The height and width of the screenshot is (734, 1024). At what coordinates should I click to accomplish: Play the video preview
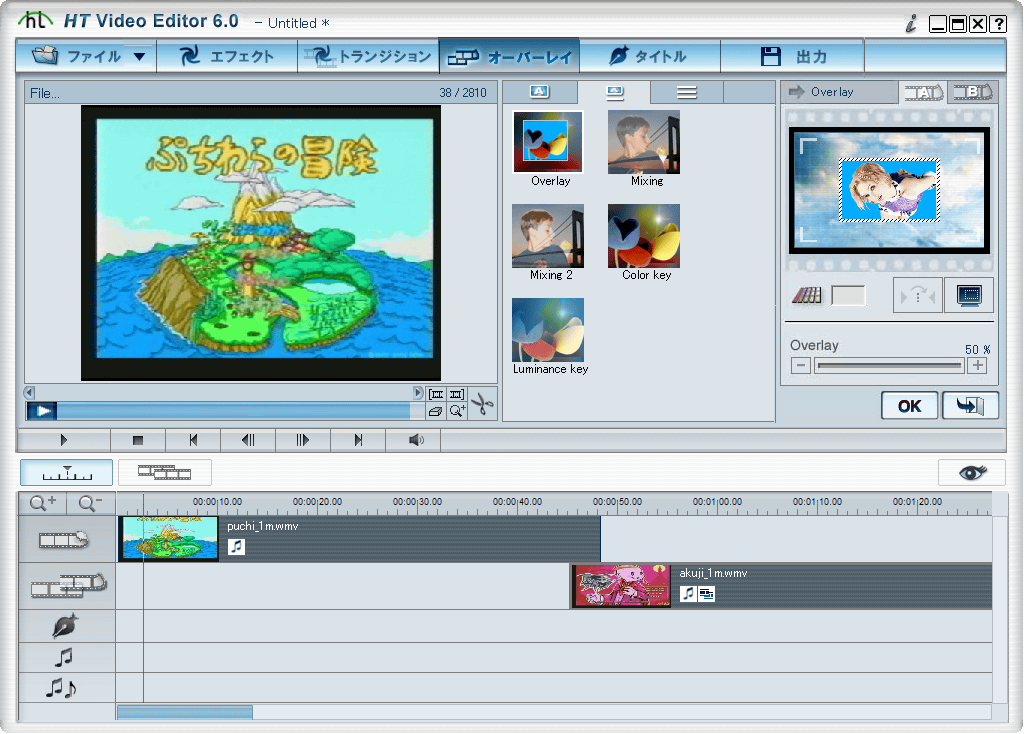coord(64,440)
